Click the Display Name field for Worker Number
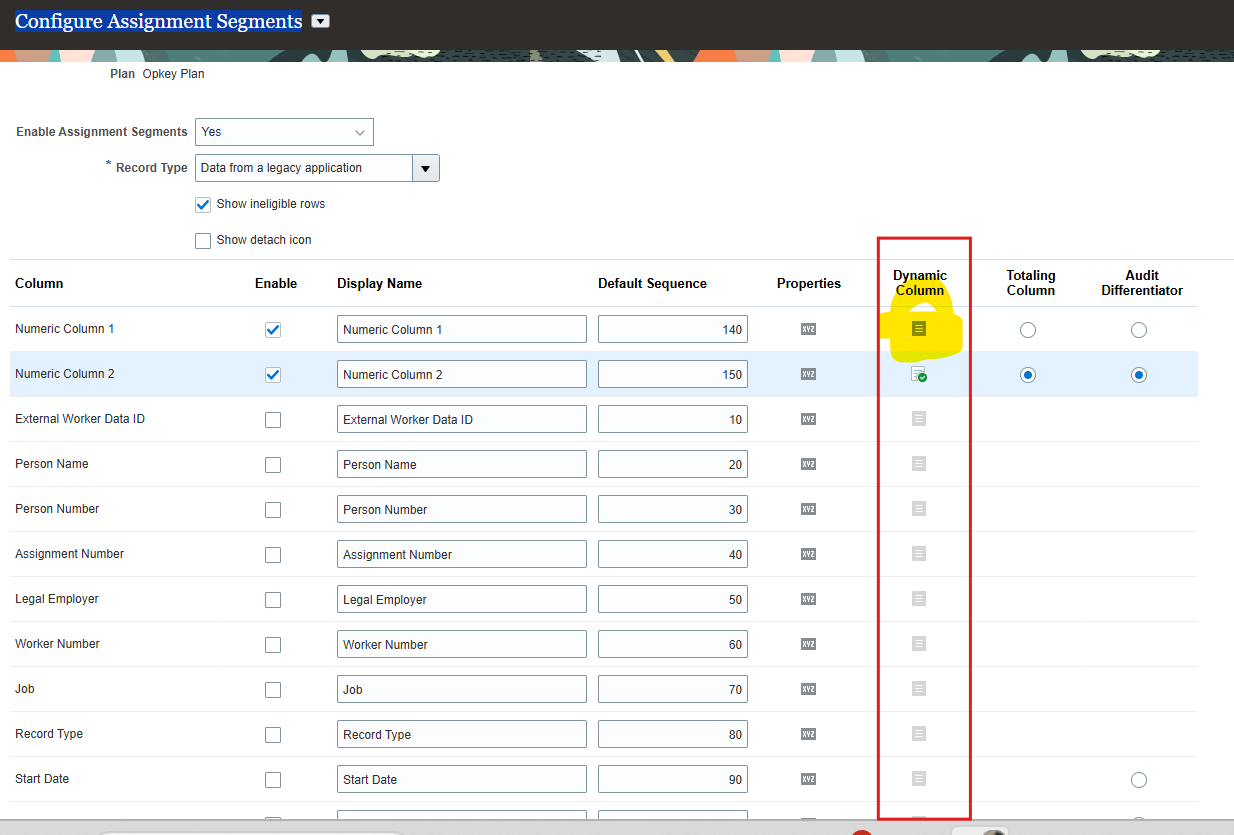This screenshot has height=835, width=1234. 461,643
